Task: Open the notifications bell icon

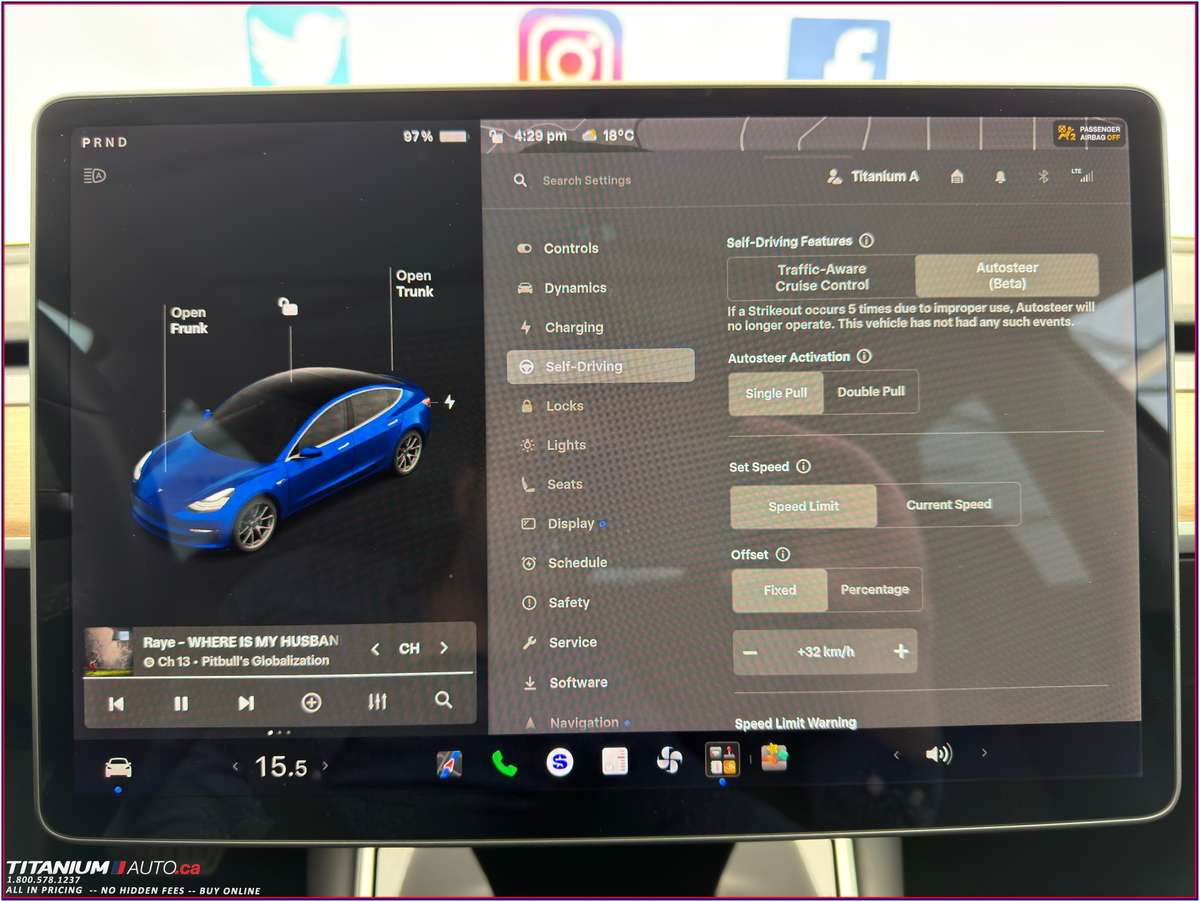Action: point(1000,176)
